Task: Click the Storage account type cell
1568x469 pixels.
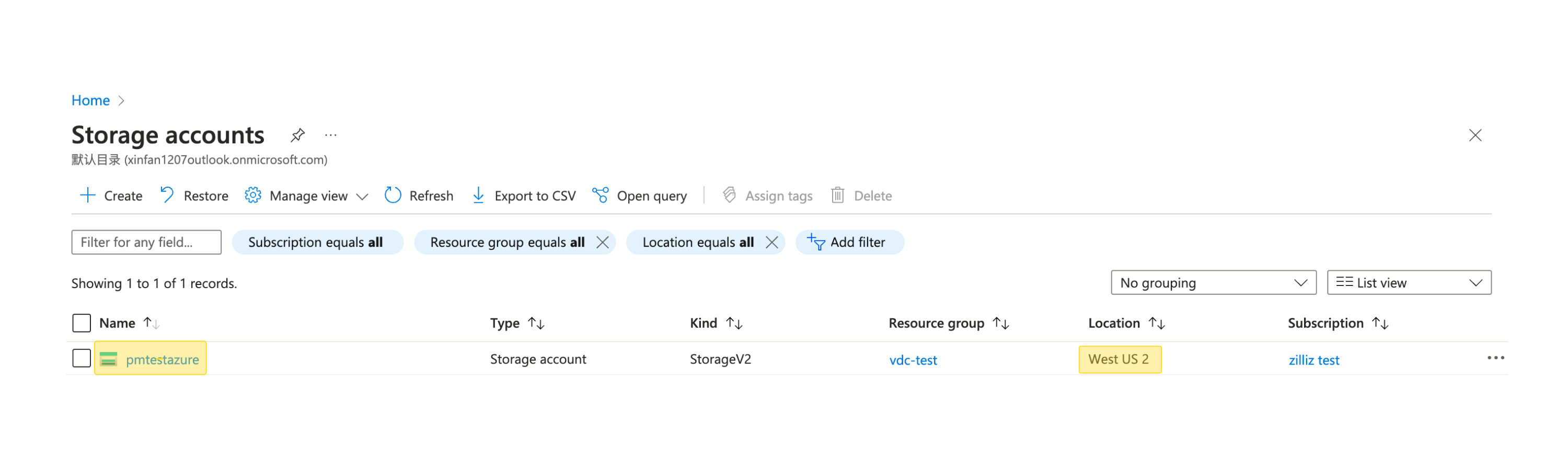Action: [538, 359]
